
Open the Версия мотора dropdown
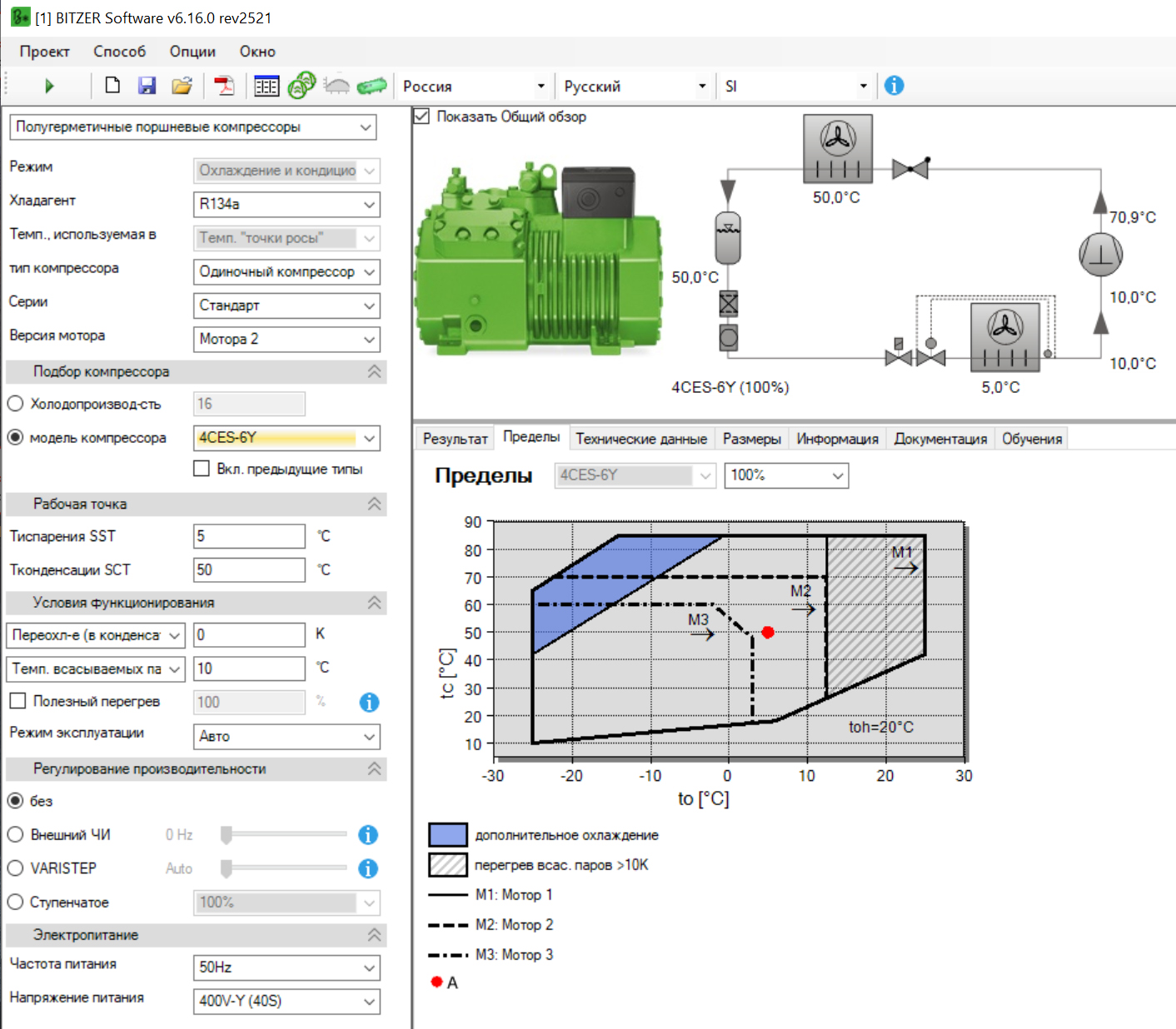point(287,339)
